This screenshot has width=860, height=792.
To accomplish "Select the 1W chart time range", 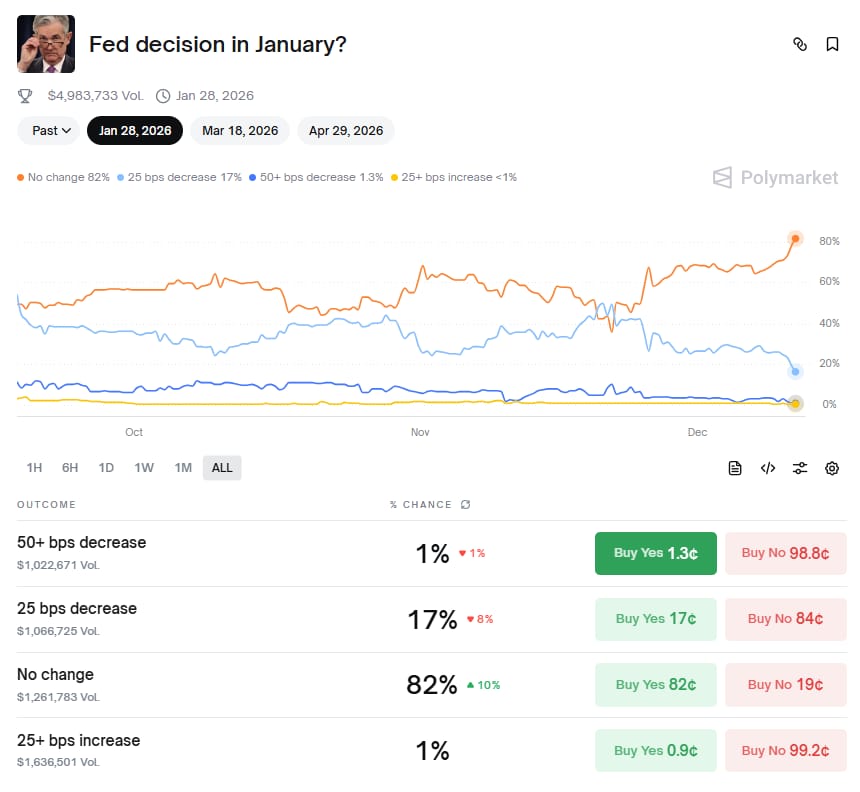I will [144, 468].
